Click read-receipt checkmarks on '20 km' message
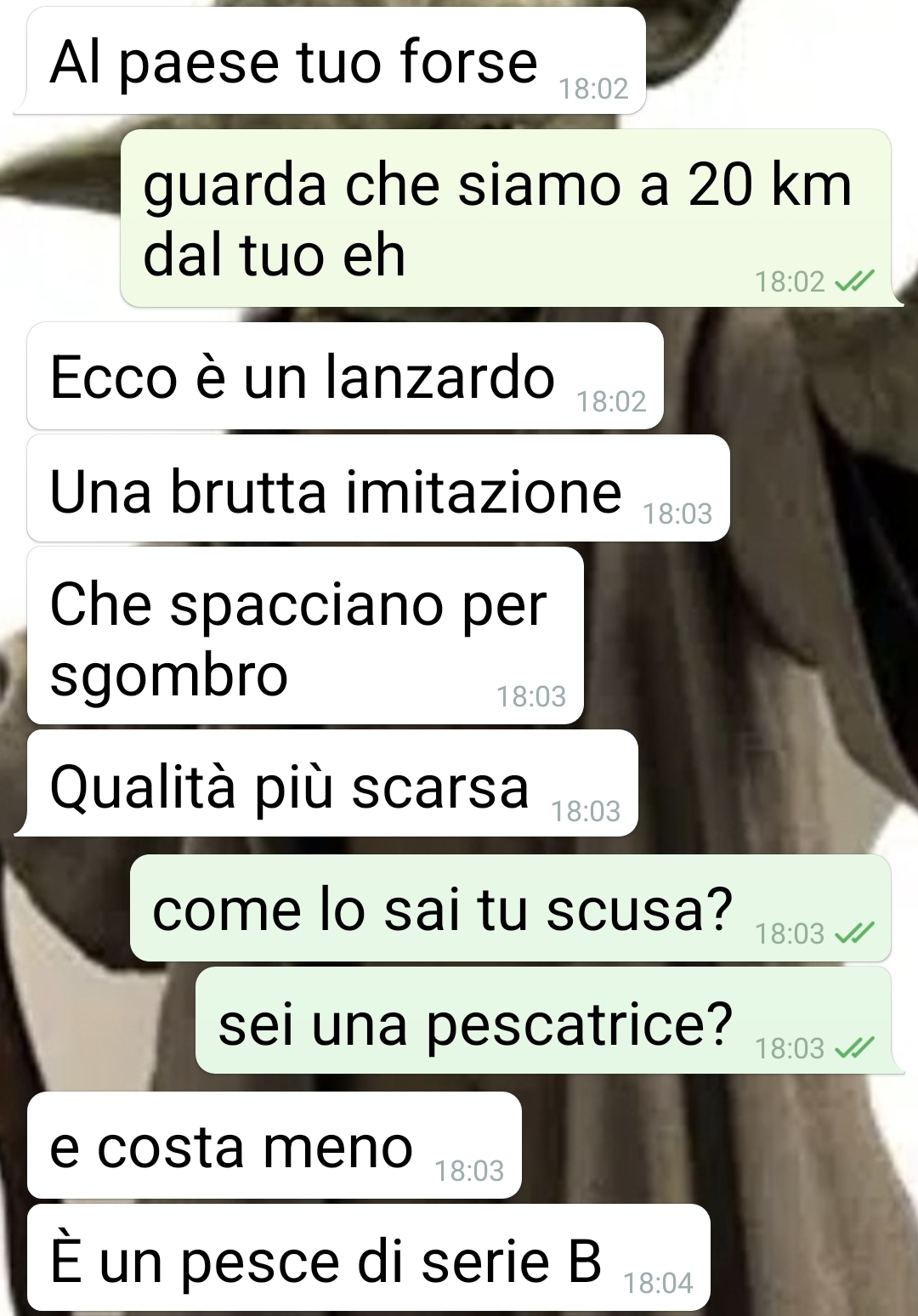918x1316 pixels. click(x=854, y=281)
